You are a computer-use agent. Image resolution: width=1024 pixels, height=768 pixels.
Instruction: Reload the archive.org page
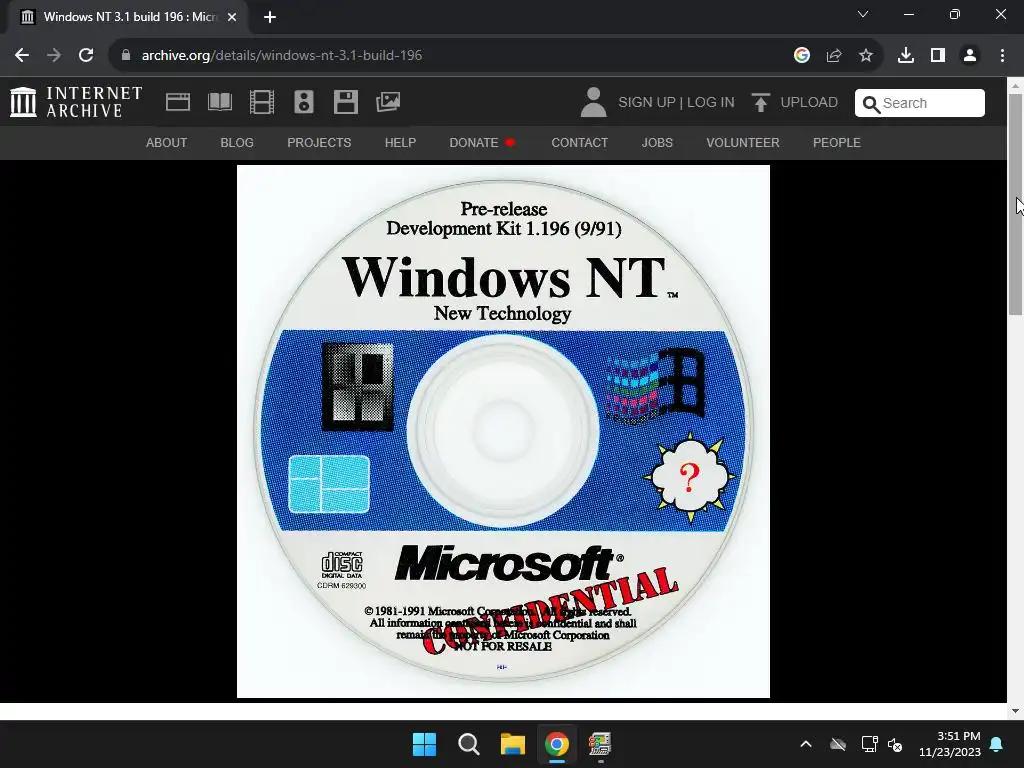click(86, 56)
